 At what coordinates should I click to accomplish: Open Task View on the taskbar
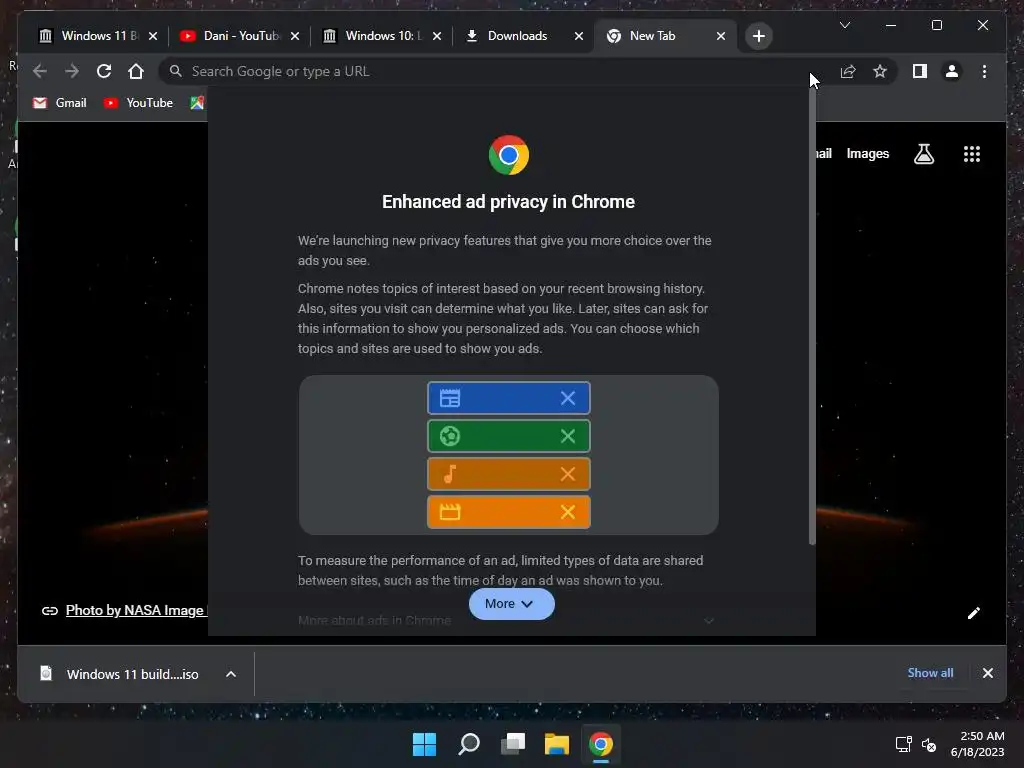tap(513, 744)
